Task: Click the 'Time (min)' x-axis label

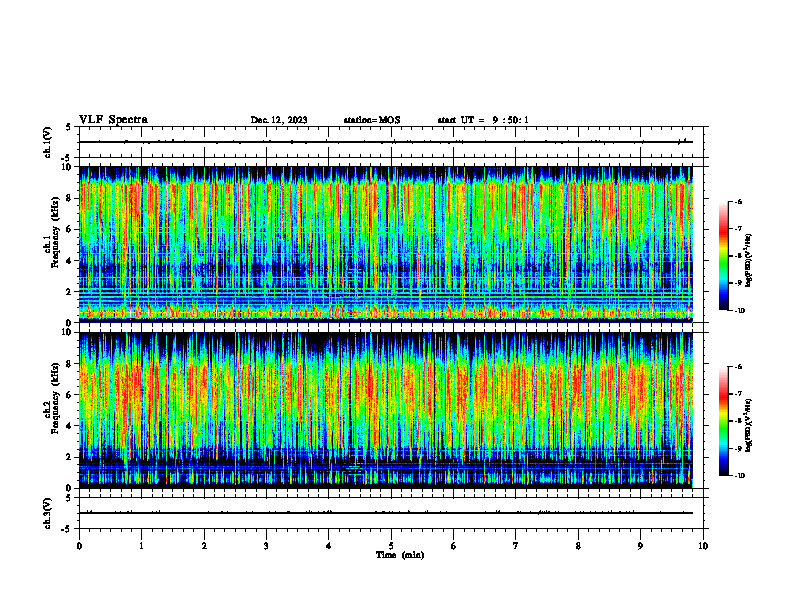Action: tap(400, 555)
